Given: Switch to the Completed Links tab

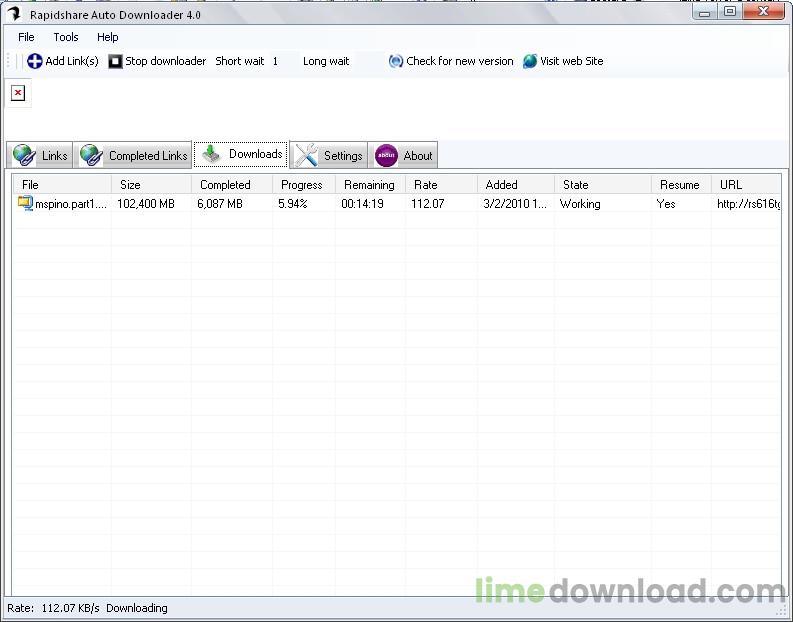Looking at the screenshot, I should pos(133,155).
